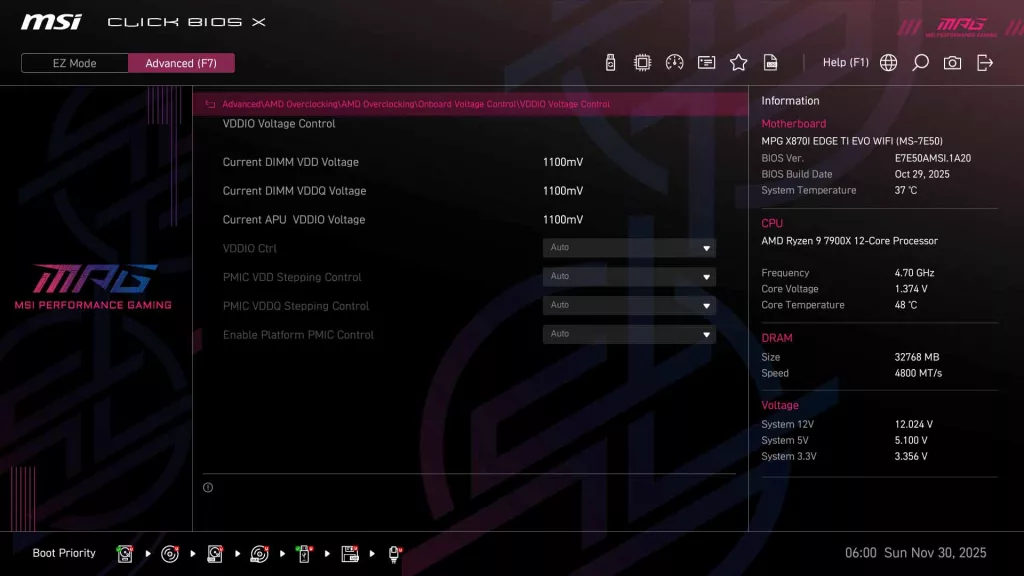Select the Advanced (F7) tab
The image size is (1024, 576).
181,63
